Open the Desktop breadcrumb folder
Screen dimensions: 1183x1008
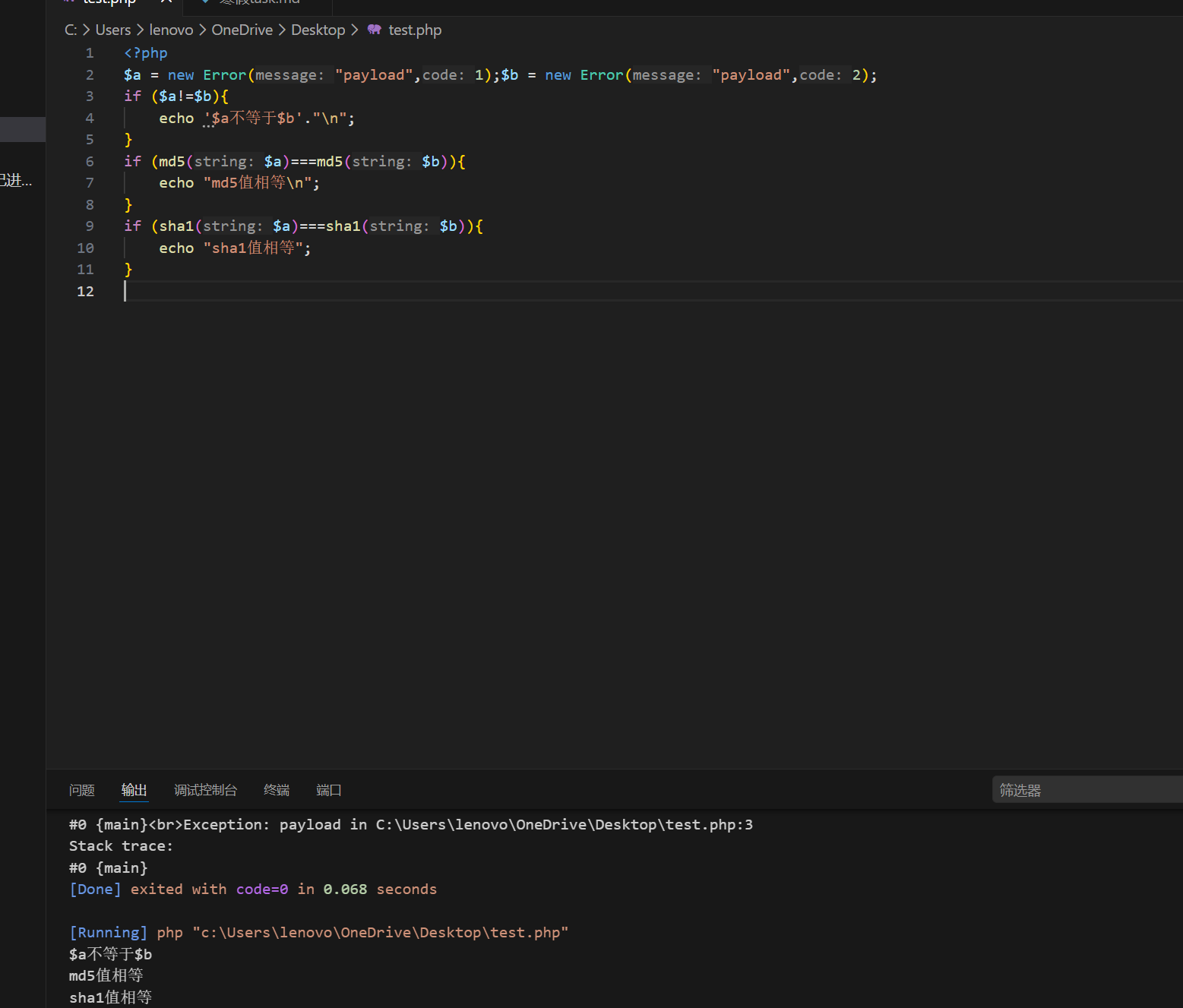coord(318,30)
